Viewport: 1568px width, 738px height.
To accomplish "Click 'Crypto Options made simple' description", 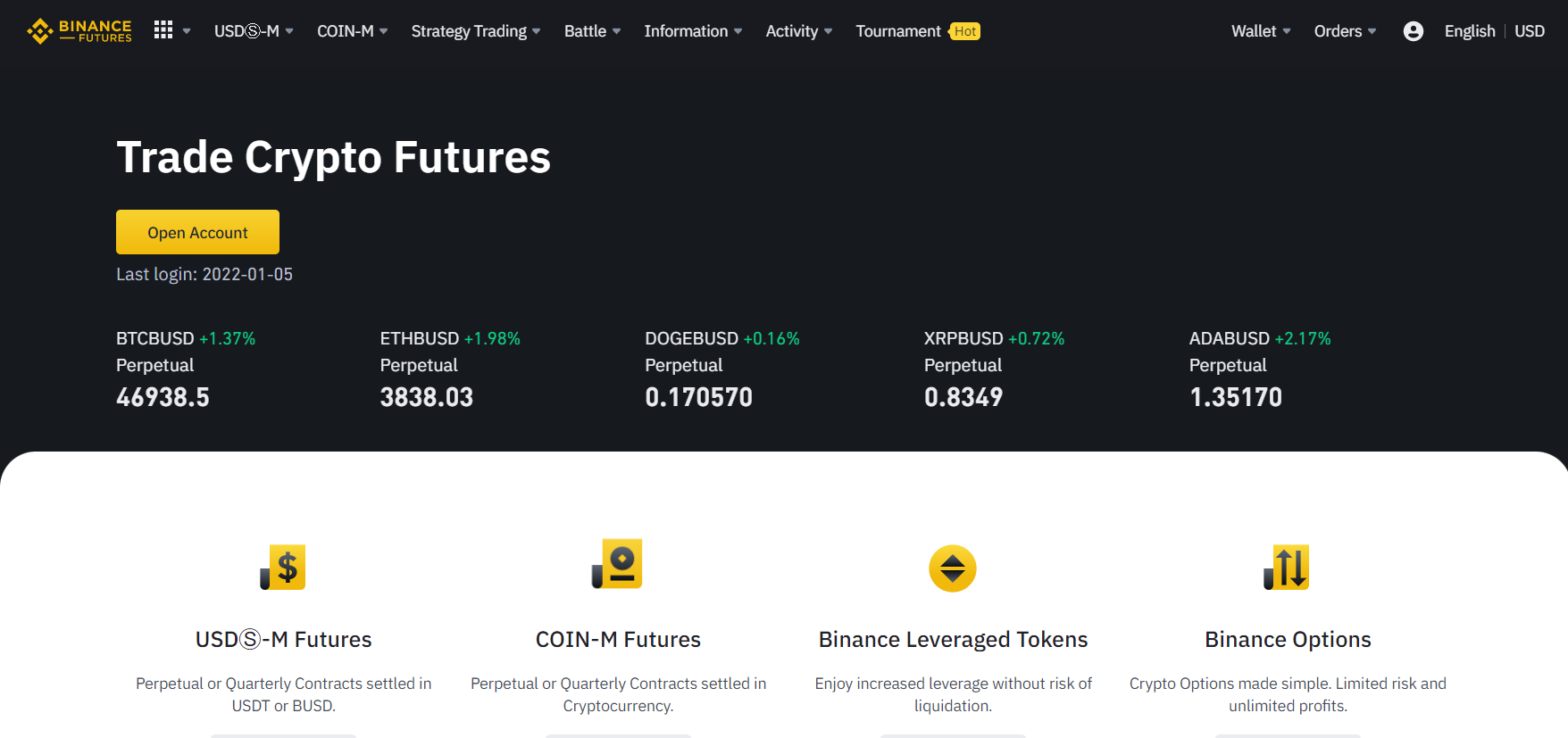I will click(1288, 694).
